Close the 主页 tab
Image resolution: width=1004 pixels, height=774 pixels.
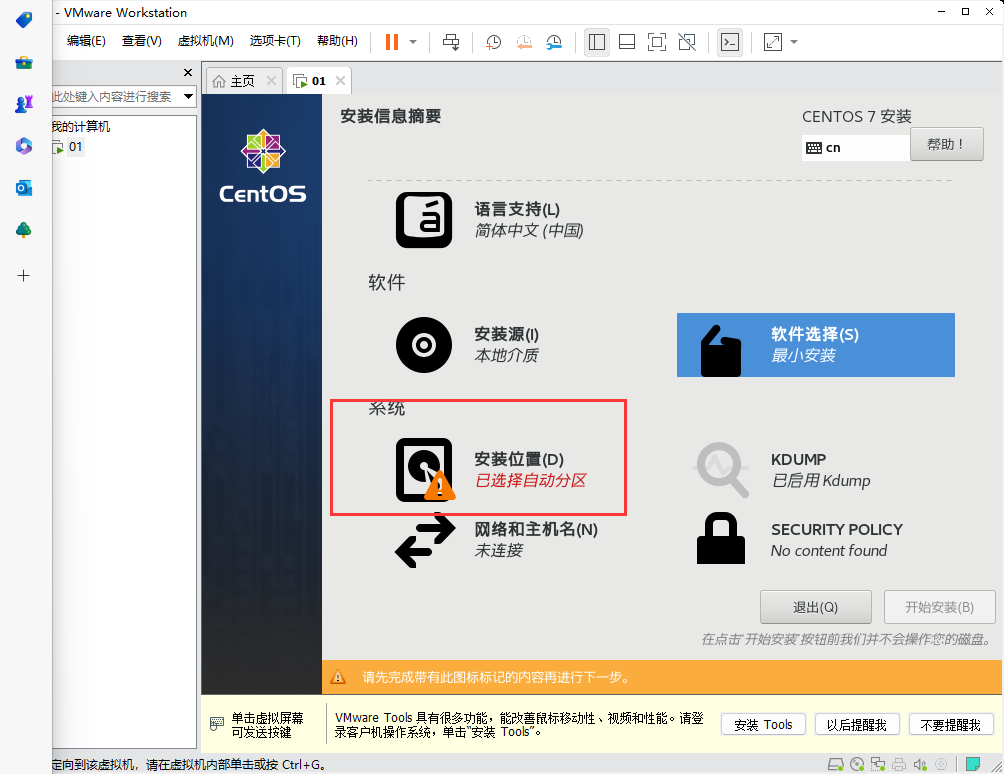(271, 81)
